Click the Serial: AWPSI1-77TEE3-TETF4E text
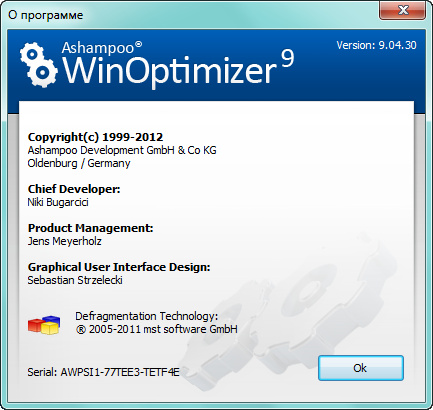This screenshot has height=410, width=433. click(x=103, y=372)
